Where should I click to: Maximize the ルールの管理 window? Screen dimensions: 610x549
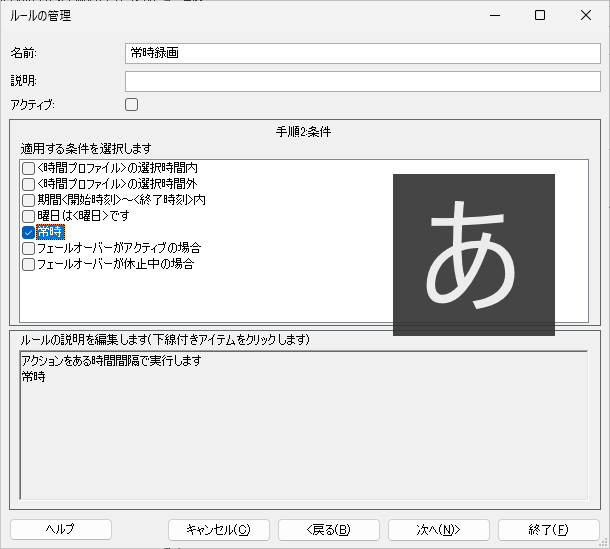coord(540,15)
